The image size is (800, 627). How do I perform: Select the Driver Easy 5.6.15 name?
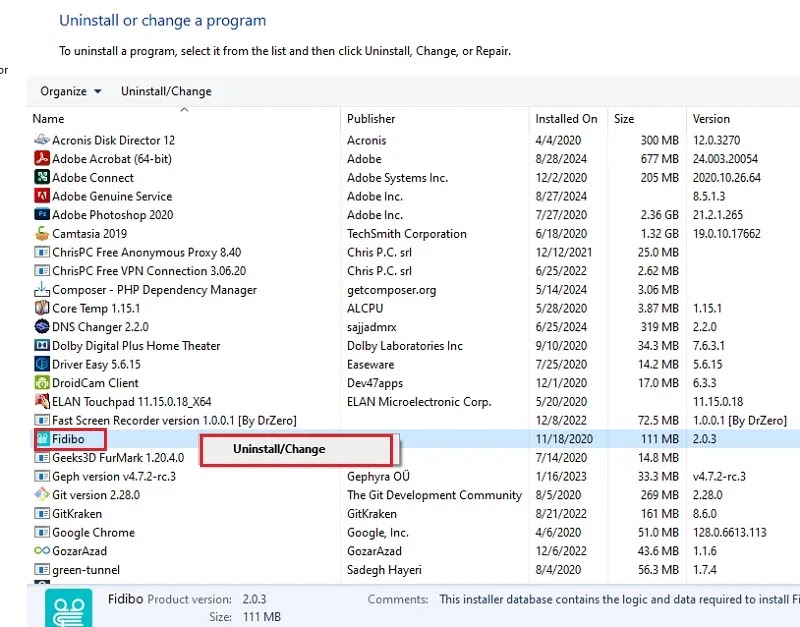pos(96,364)
